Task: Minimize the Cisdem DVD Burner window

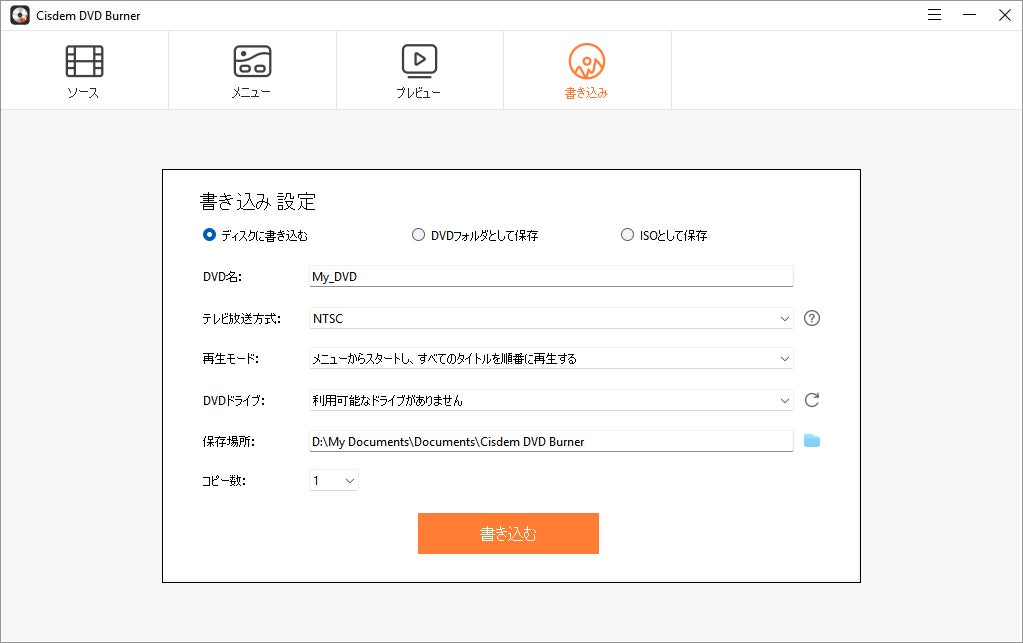Action: [970, 15]
